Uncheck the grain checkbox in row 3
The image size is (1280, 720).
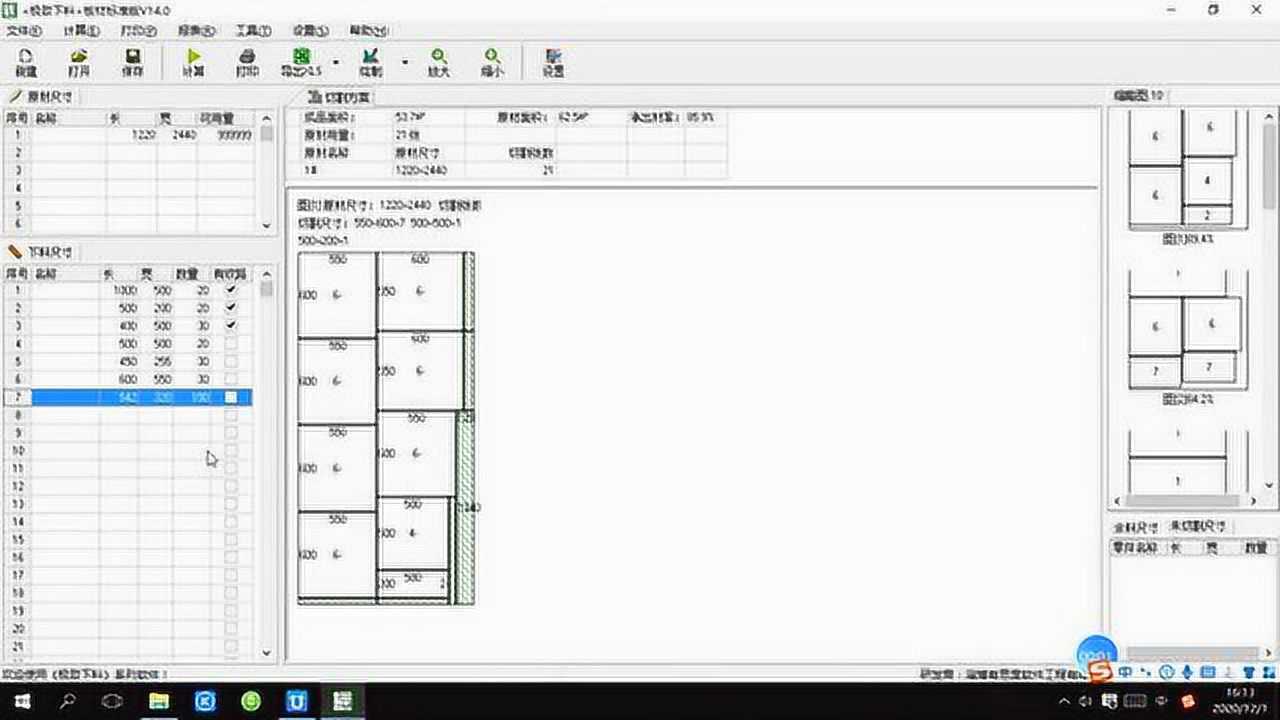coord(231,326)
